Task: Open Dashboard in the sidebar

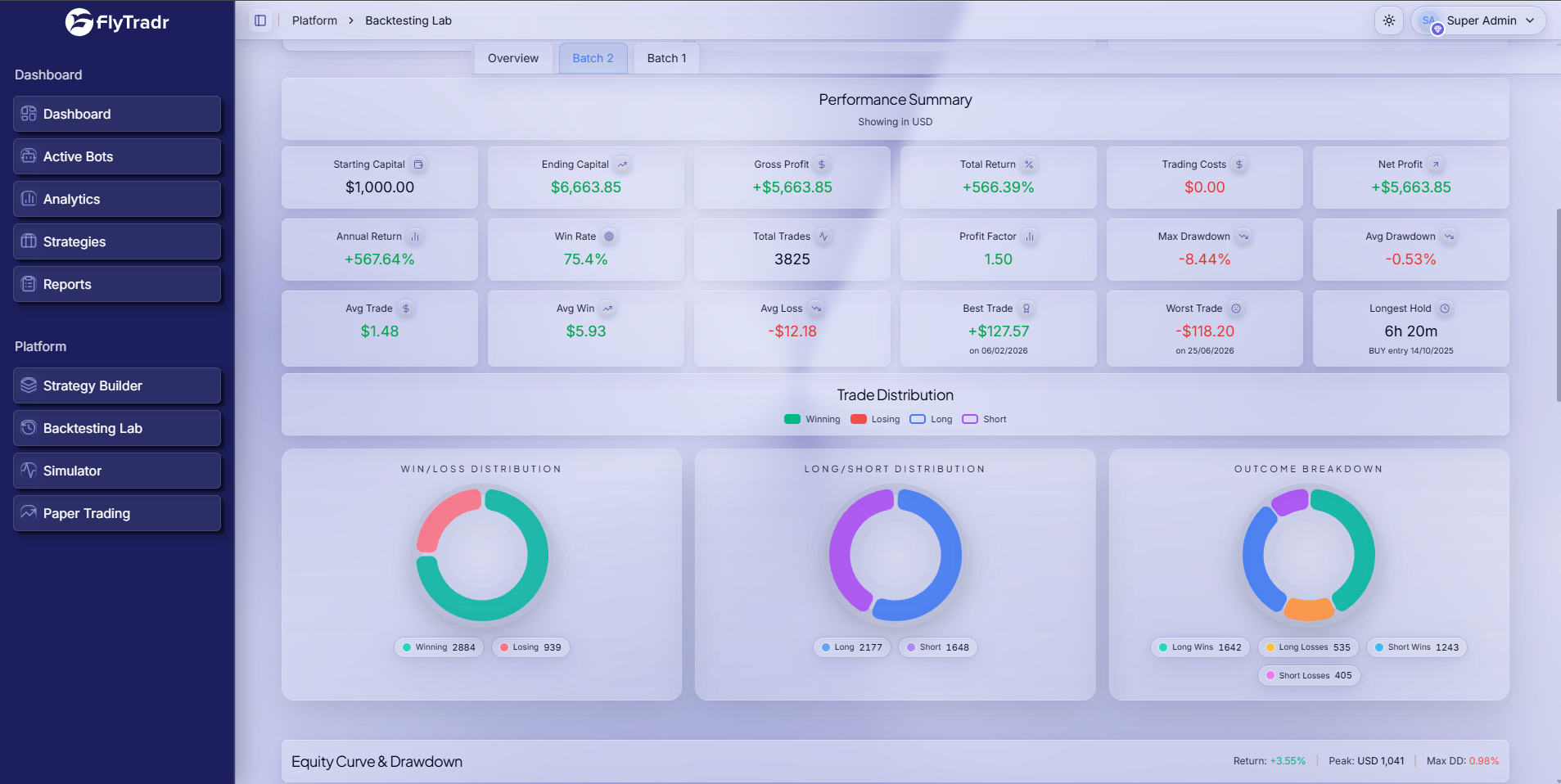Action: coord(117,114)
